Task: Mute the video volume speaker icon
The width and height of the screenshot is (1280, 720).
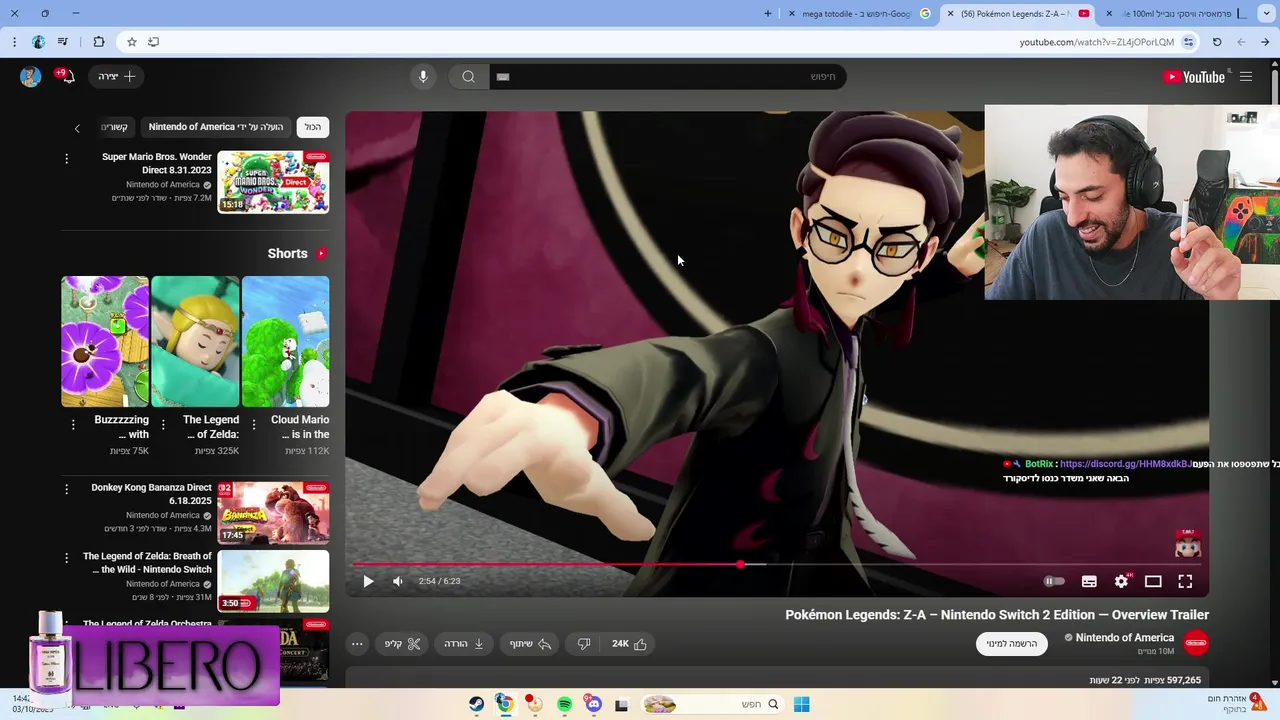Action: click(x=398, y=581)
